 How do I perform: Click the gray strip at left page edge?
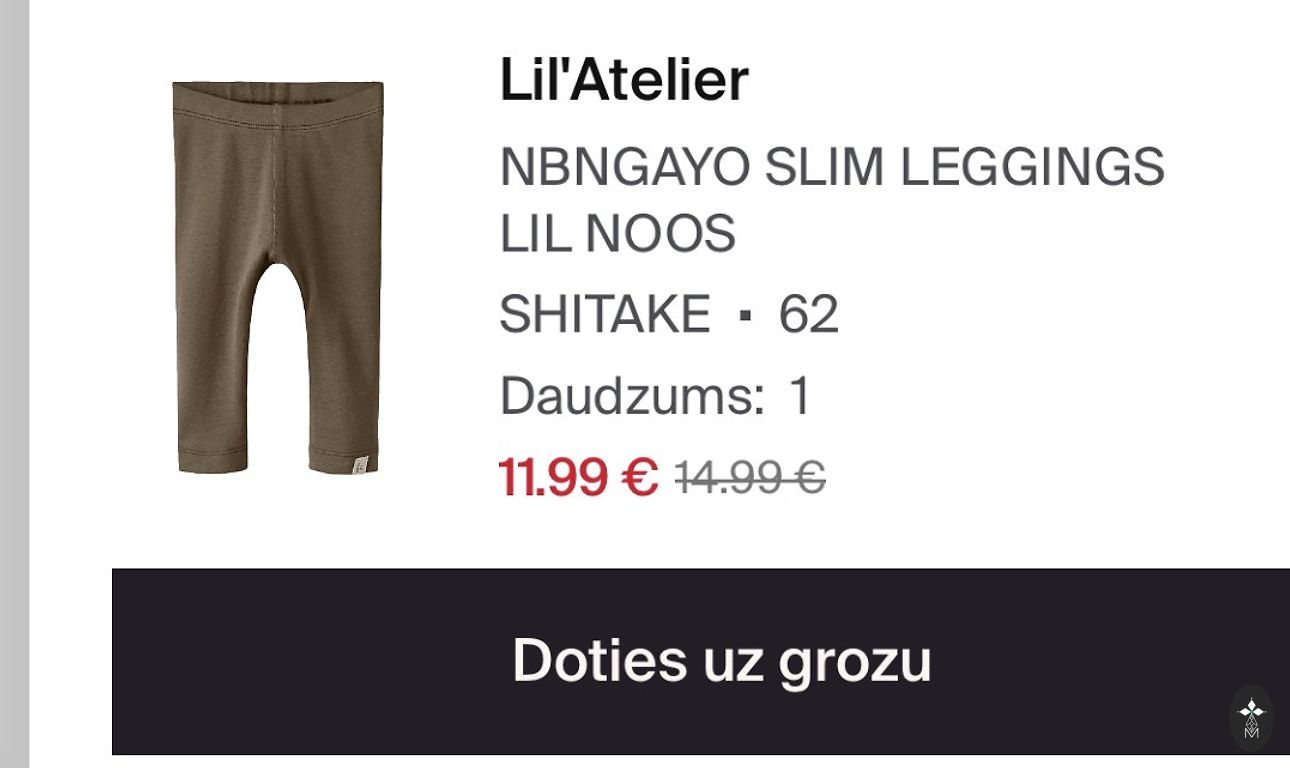14,384
